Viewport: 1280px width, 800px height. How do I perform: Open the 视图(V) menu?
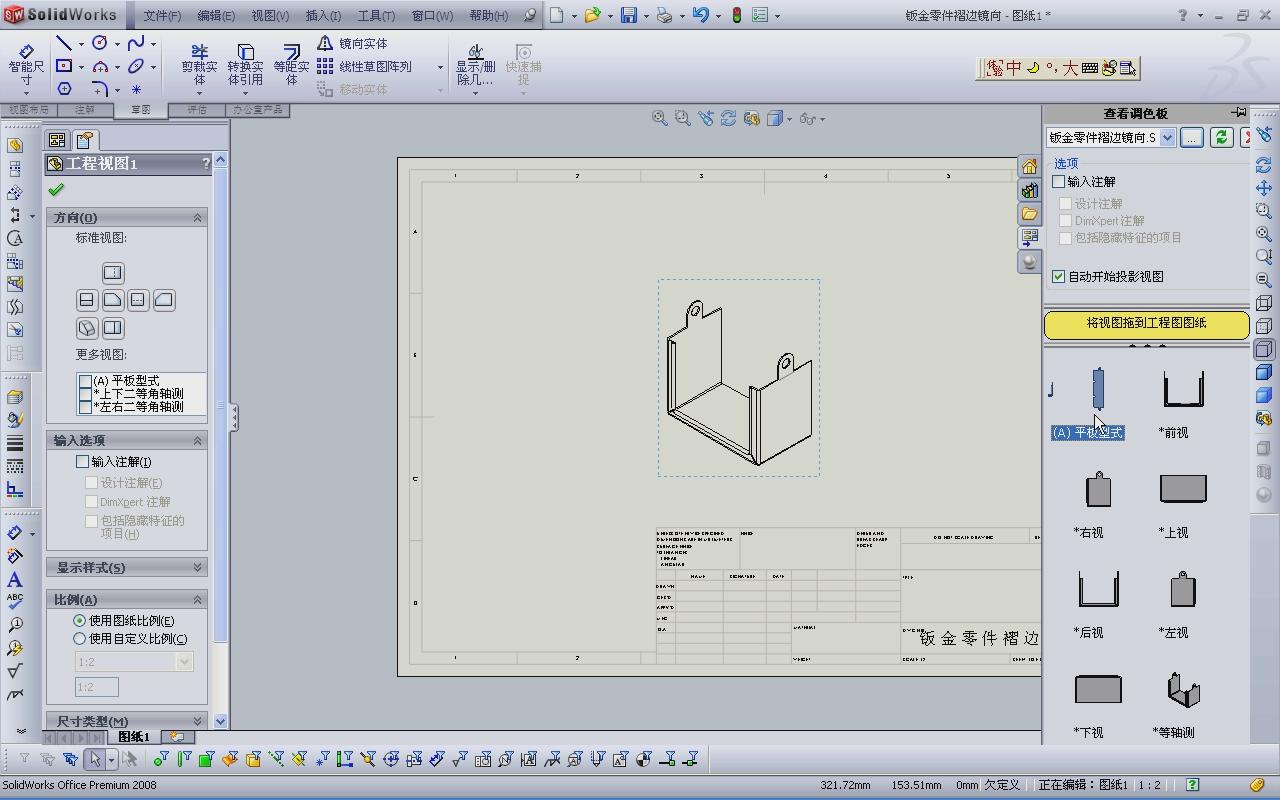(270, 16)
